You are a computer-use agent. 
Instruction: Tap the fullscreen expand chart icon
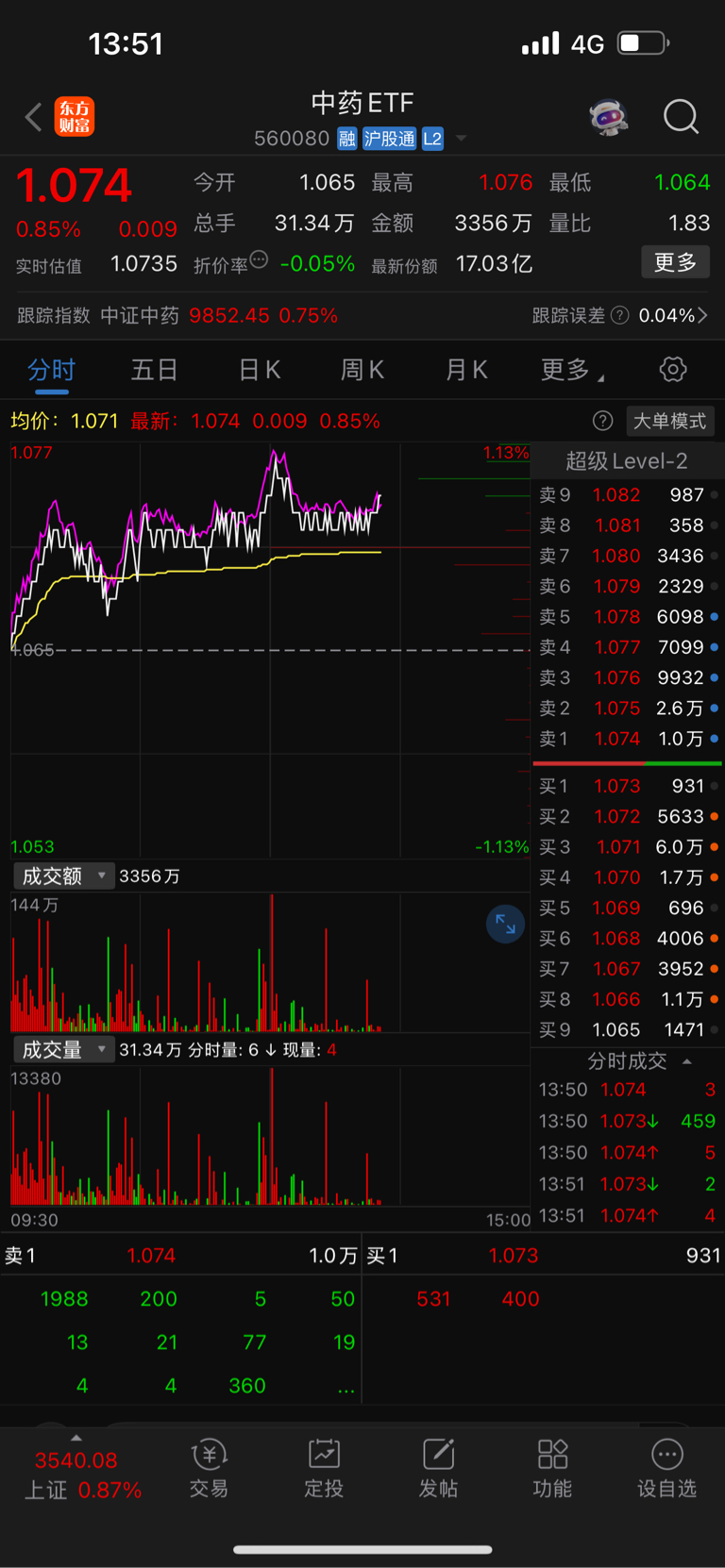click(x=505, y=924)
